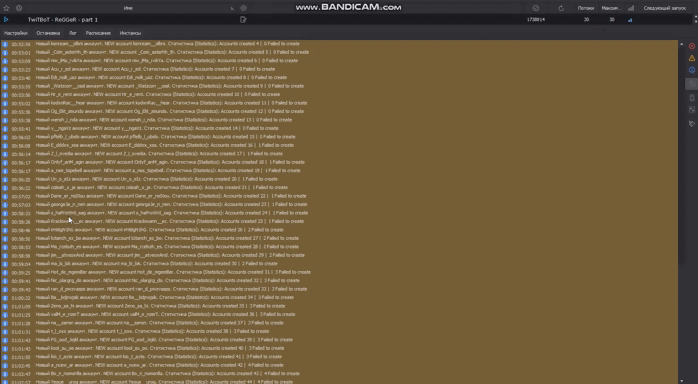This screenshot has height=384, width=698.
Task: Toggle the red error messages filter
Action: click(692, 46)
